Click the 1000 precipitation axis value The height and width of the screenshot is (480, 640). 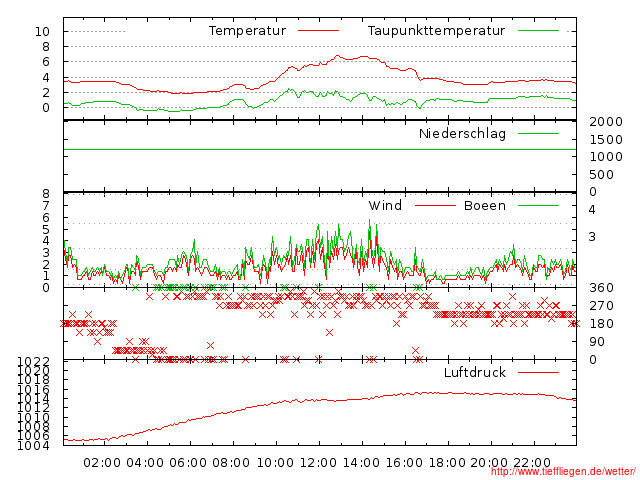pos(606,157)
